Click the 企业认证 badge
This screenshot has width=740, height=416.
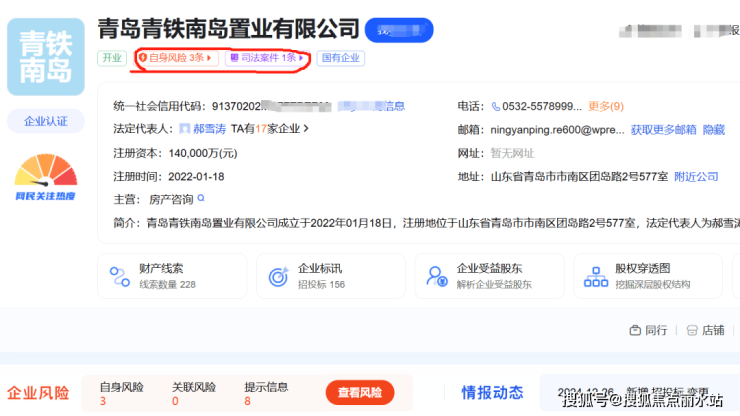(x=45, y=121)
